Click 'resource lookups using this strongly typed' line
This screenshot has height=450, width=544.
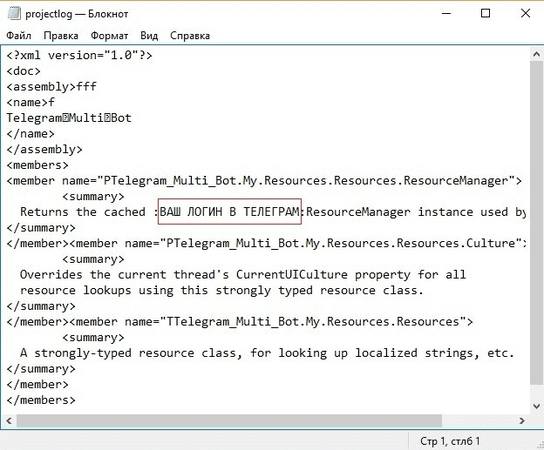[222, 290]
